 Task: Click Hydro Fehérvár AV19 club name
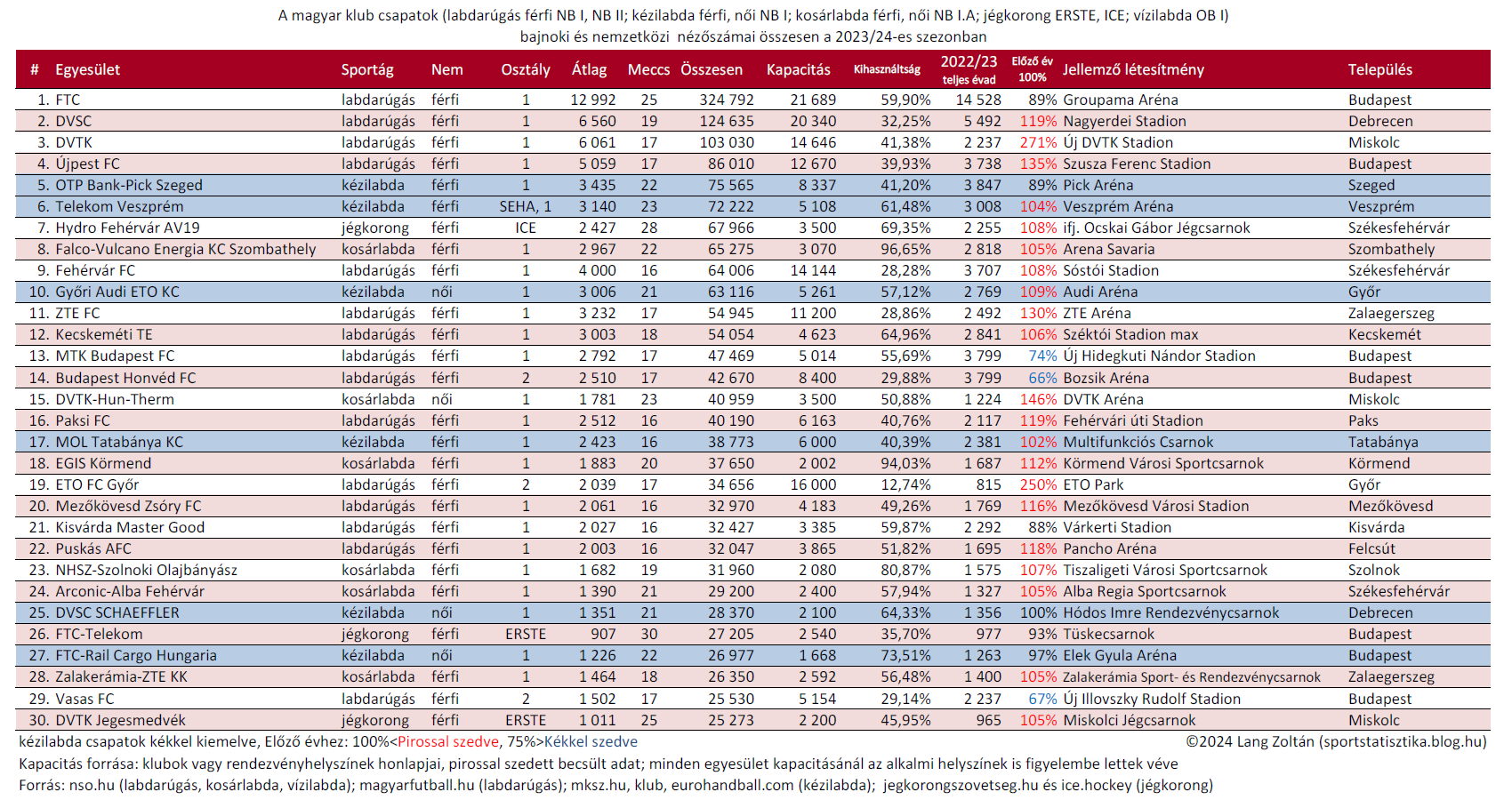(x=127, y=228)
